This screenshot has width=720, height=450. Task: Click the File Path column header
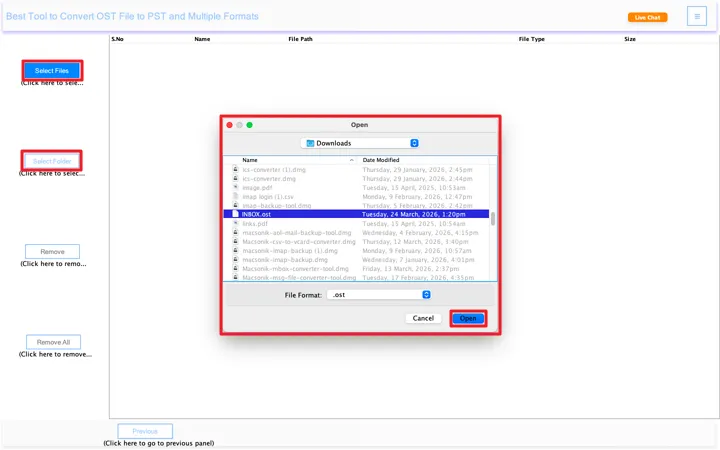click(300, 39)
